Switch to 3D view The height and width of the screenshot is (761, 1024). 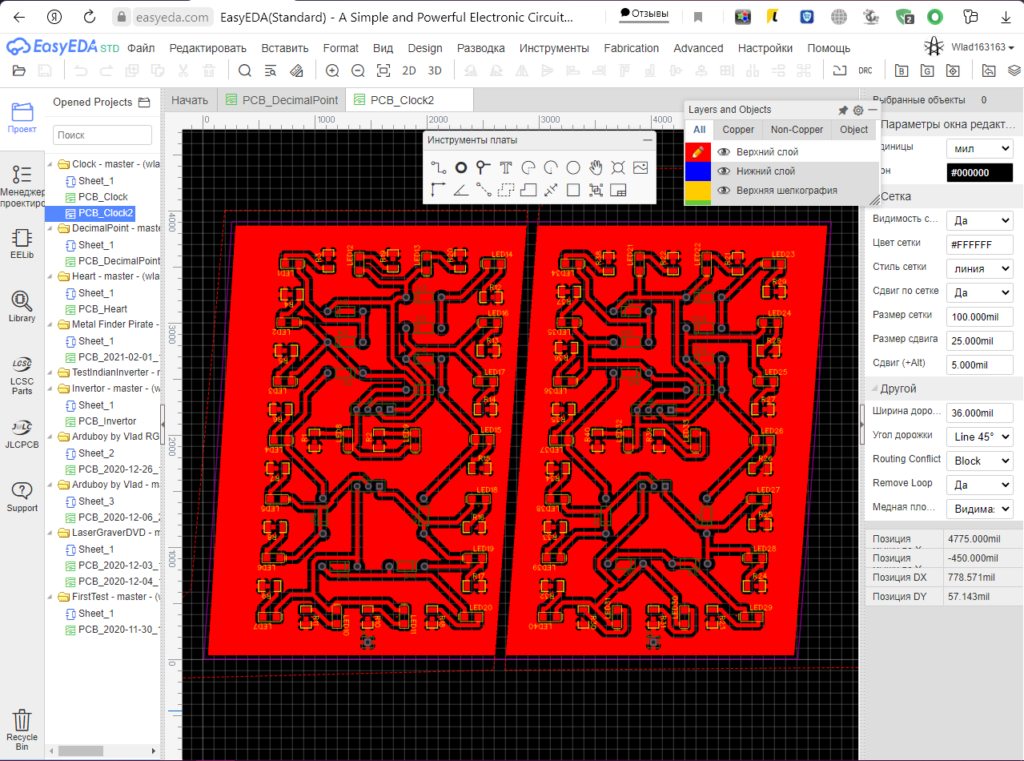(x=435, y=71)
